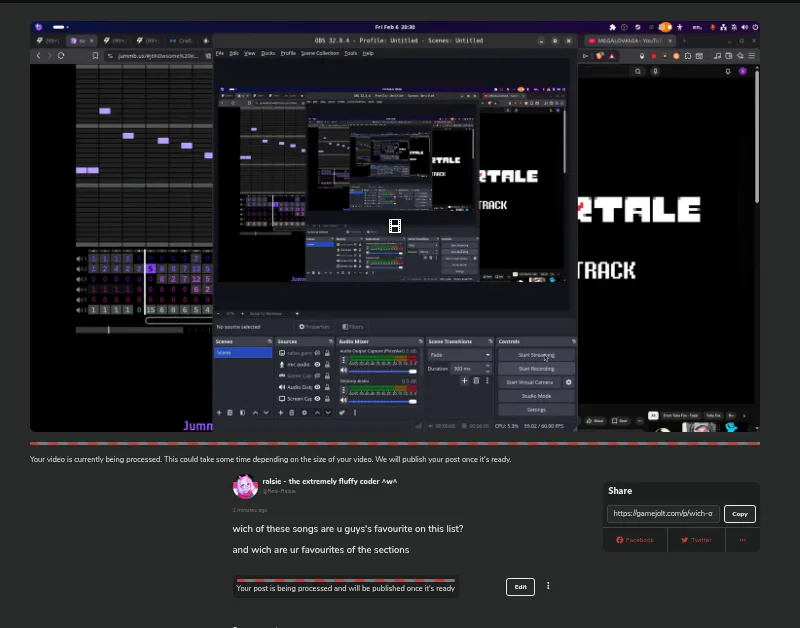Open the OBS Edit menu
The height and width of the screenshot is (628, 800).
point(234,53)
